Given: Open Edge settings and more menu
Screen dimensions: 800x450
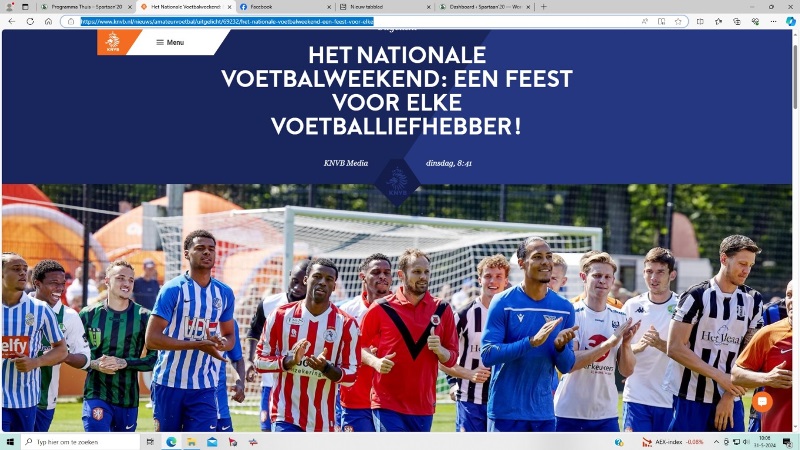Looking at the screenshot, I should (773, 21).
